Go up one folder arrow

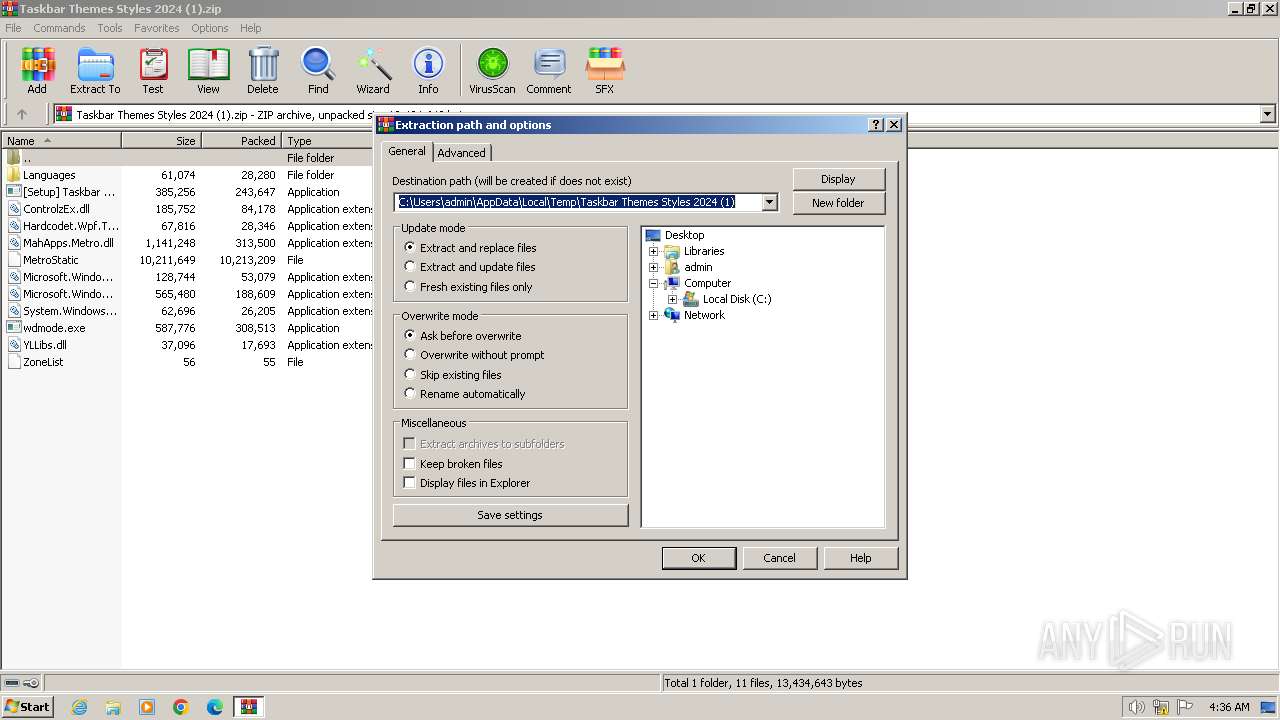(22, 115)
